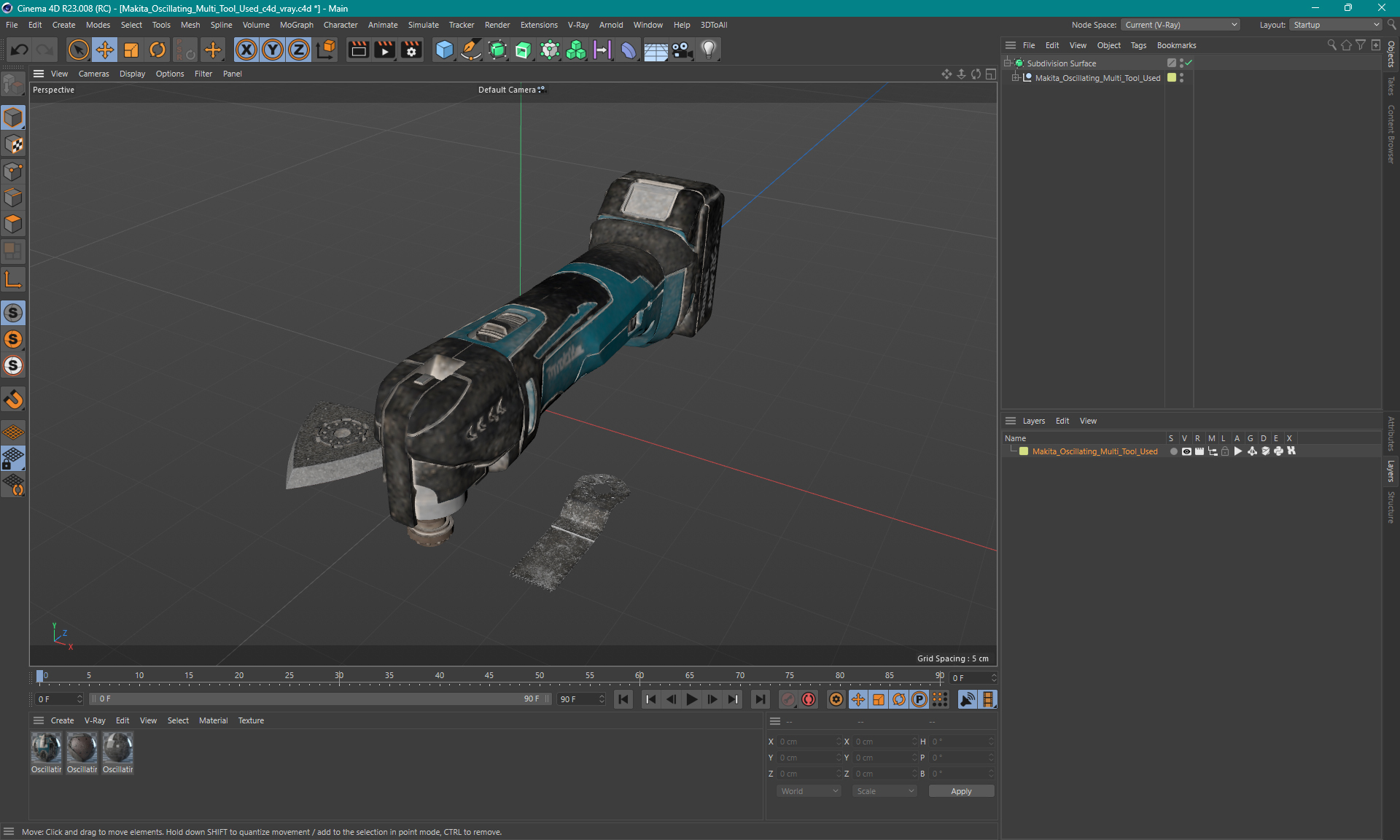Enable Polygons mode in left sidebar
The height and width of the screenshot is (840, 1400).
[13, 224]
